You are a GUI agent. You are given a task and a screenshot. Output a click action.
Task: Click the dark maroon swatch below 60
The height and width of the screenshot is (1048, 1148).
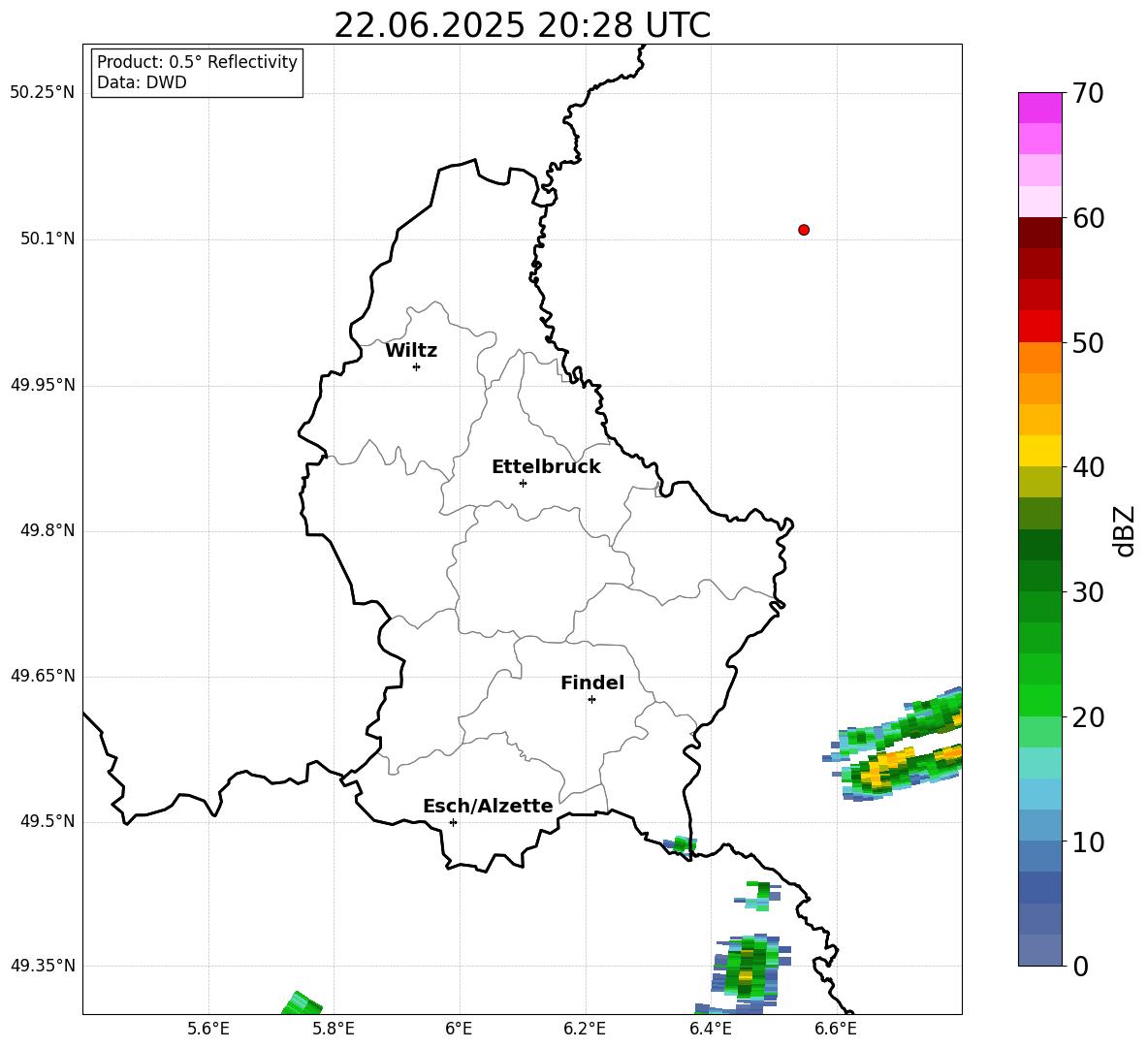click(1040, 233)
